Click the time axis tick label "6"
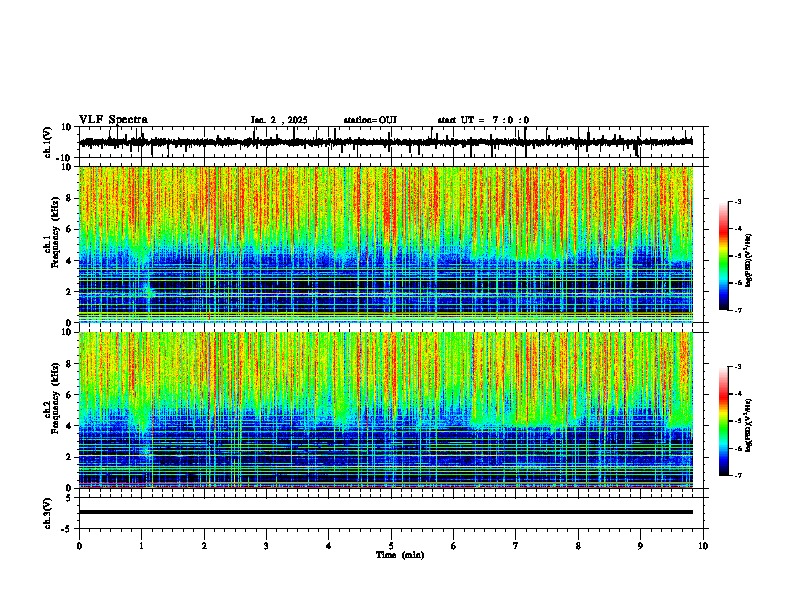The height and width of the screenshot is (612, 792). point(454,546)
